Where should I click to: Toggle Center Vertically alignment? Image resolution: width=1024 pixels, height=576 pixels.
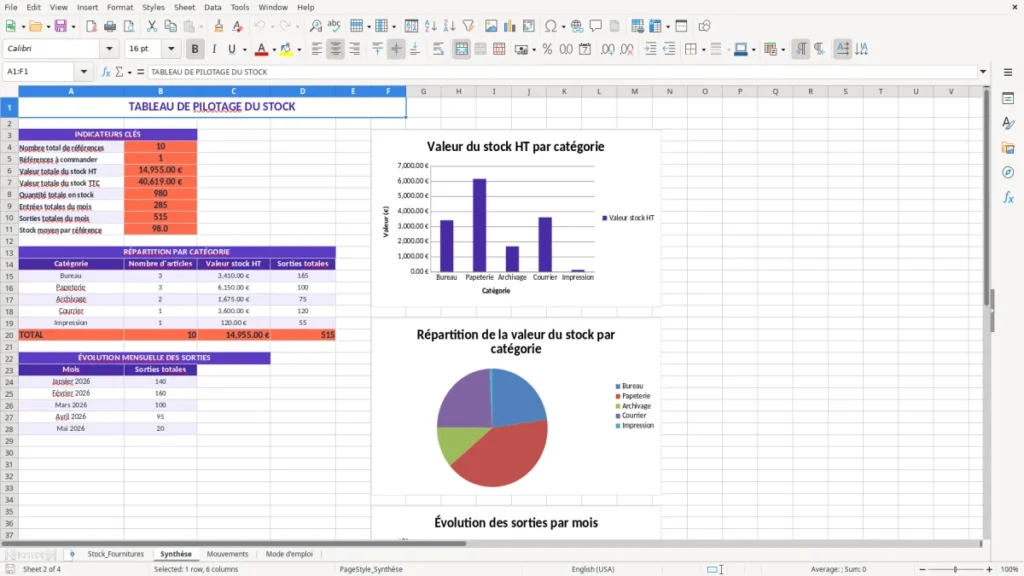point(396,49)
